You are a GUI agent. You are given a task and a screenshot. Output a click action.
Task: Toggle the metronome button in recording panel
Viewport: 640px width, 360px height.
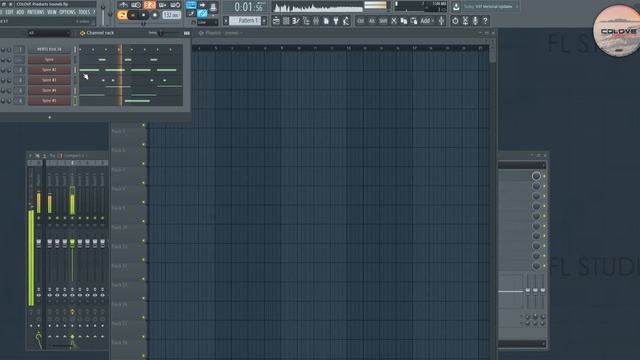click(123, 5)
